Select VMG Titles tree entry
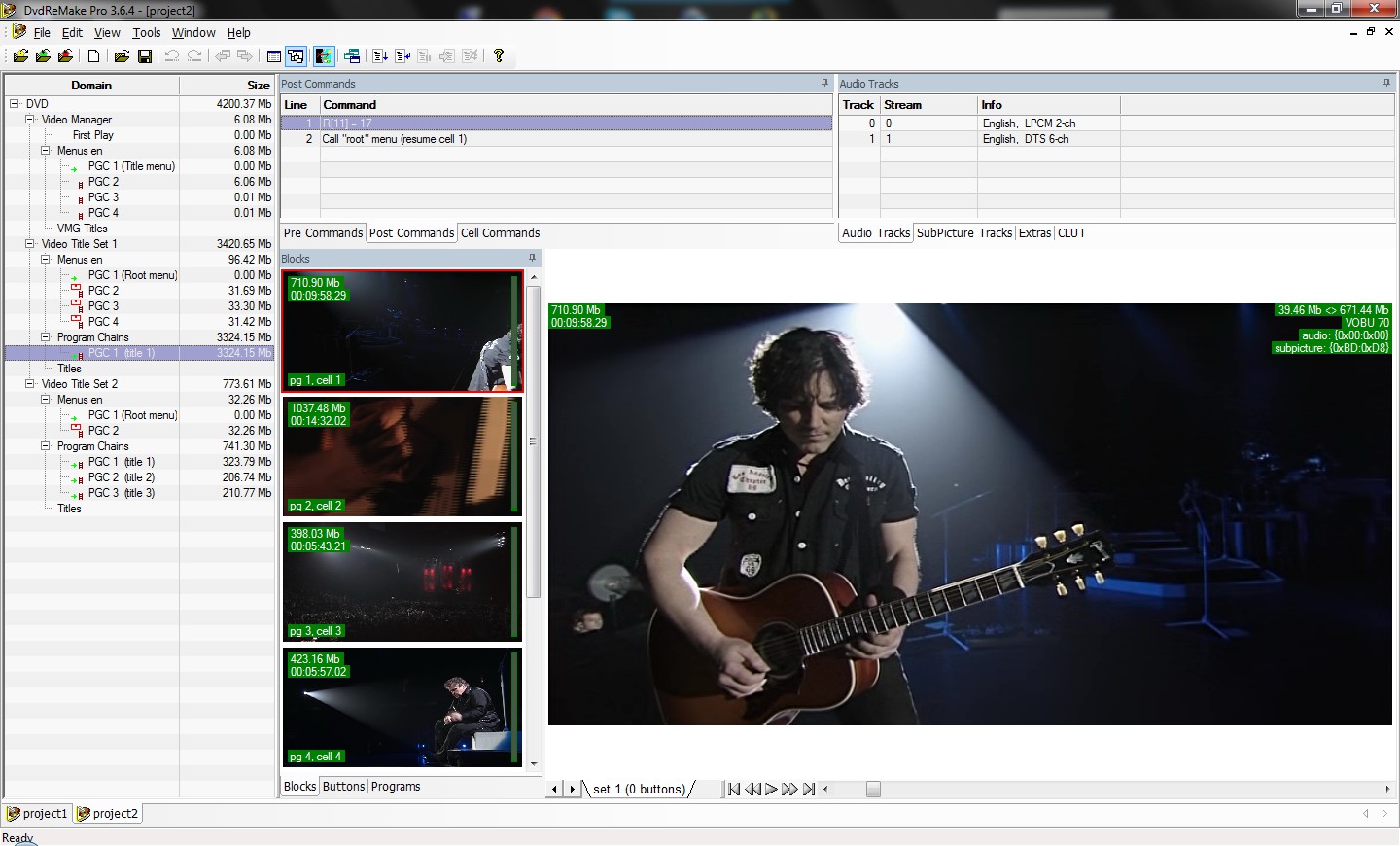This screenshot has height=846, width=1400. [x=82, y=229]
